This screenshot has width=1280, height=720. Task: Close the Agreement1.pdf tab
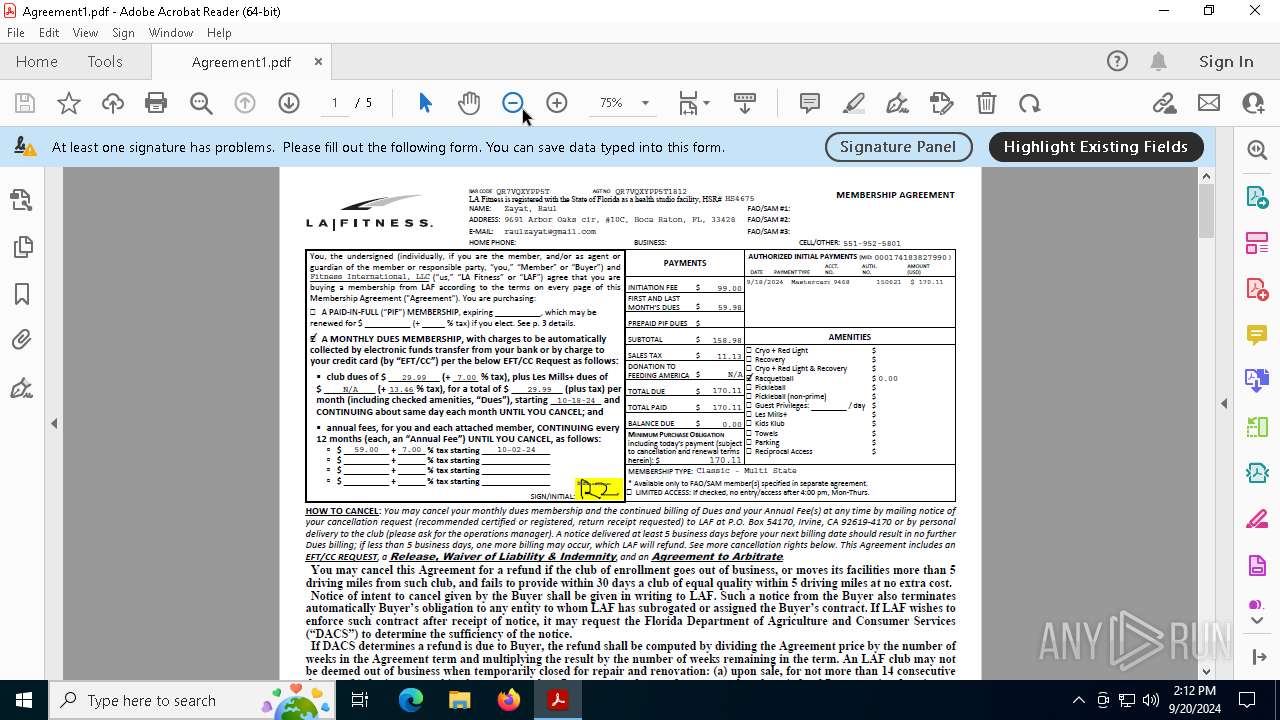point(318,62)
